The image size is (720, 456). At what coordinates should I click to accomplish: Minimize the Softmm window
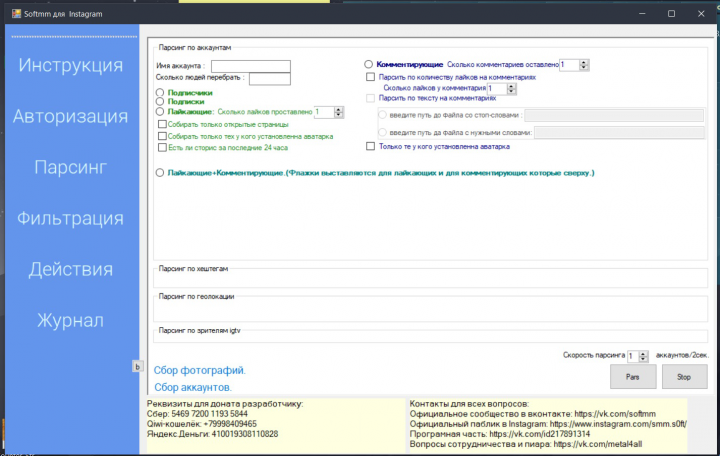(642, 14)
